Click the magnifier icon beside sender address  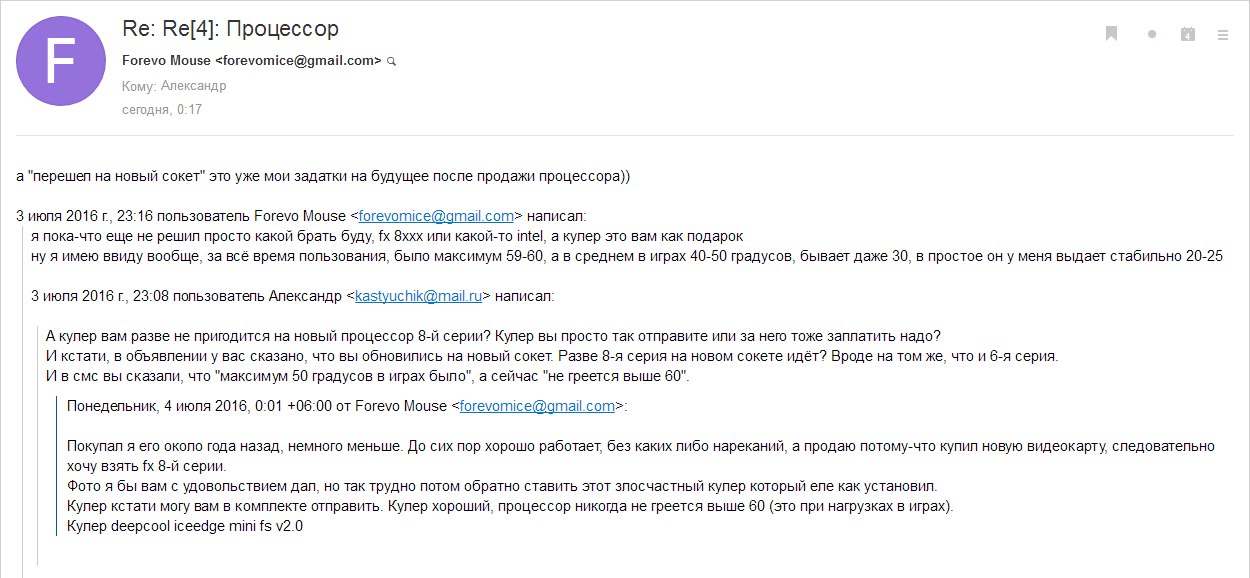[392, 61]
